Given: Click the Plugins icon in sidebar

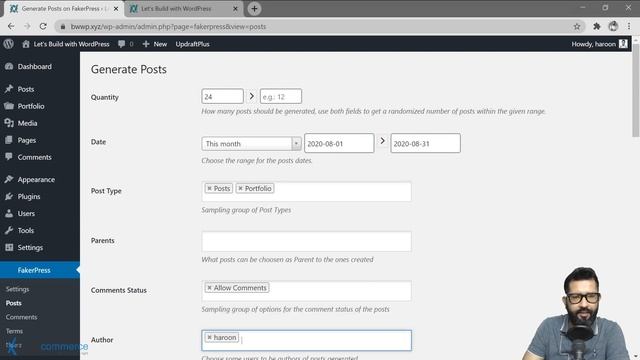Looking at the screenshot, I should pos(9,196).
